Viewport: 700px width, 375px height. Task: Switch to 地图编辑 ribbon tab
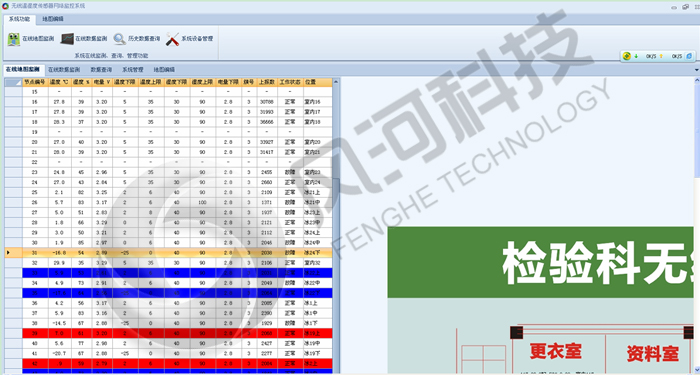(53, 19)
